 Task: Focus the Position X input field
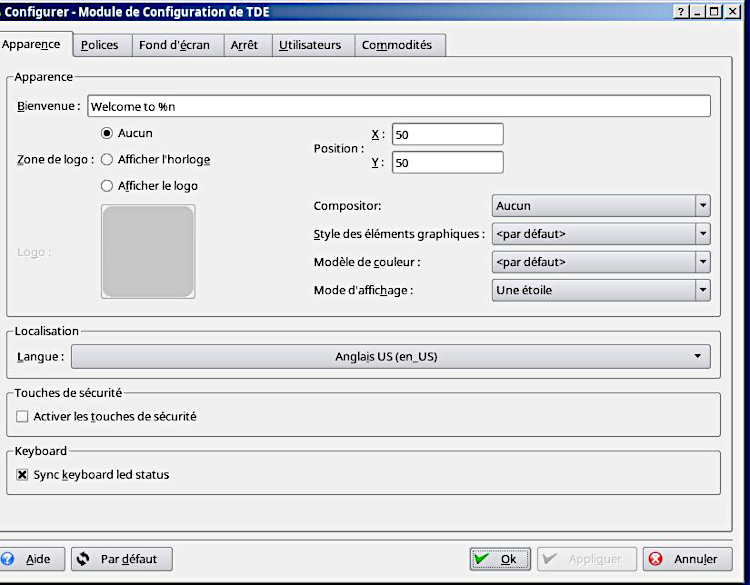coord(447,134)
